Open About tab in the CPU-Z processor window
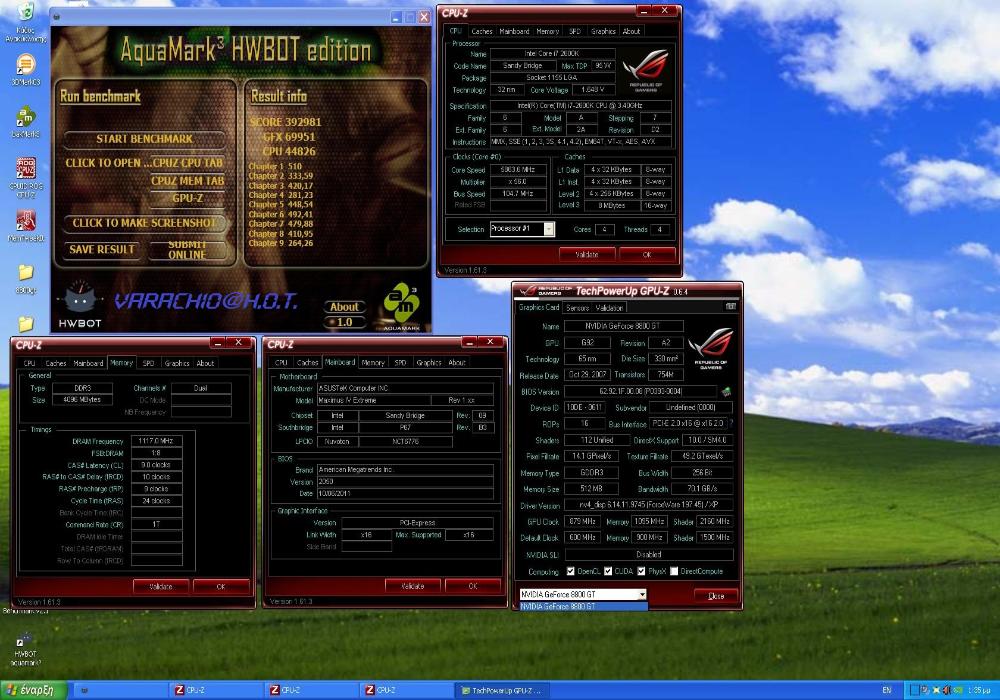1000x700 pixels. tap(631, 31)
